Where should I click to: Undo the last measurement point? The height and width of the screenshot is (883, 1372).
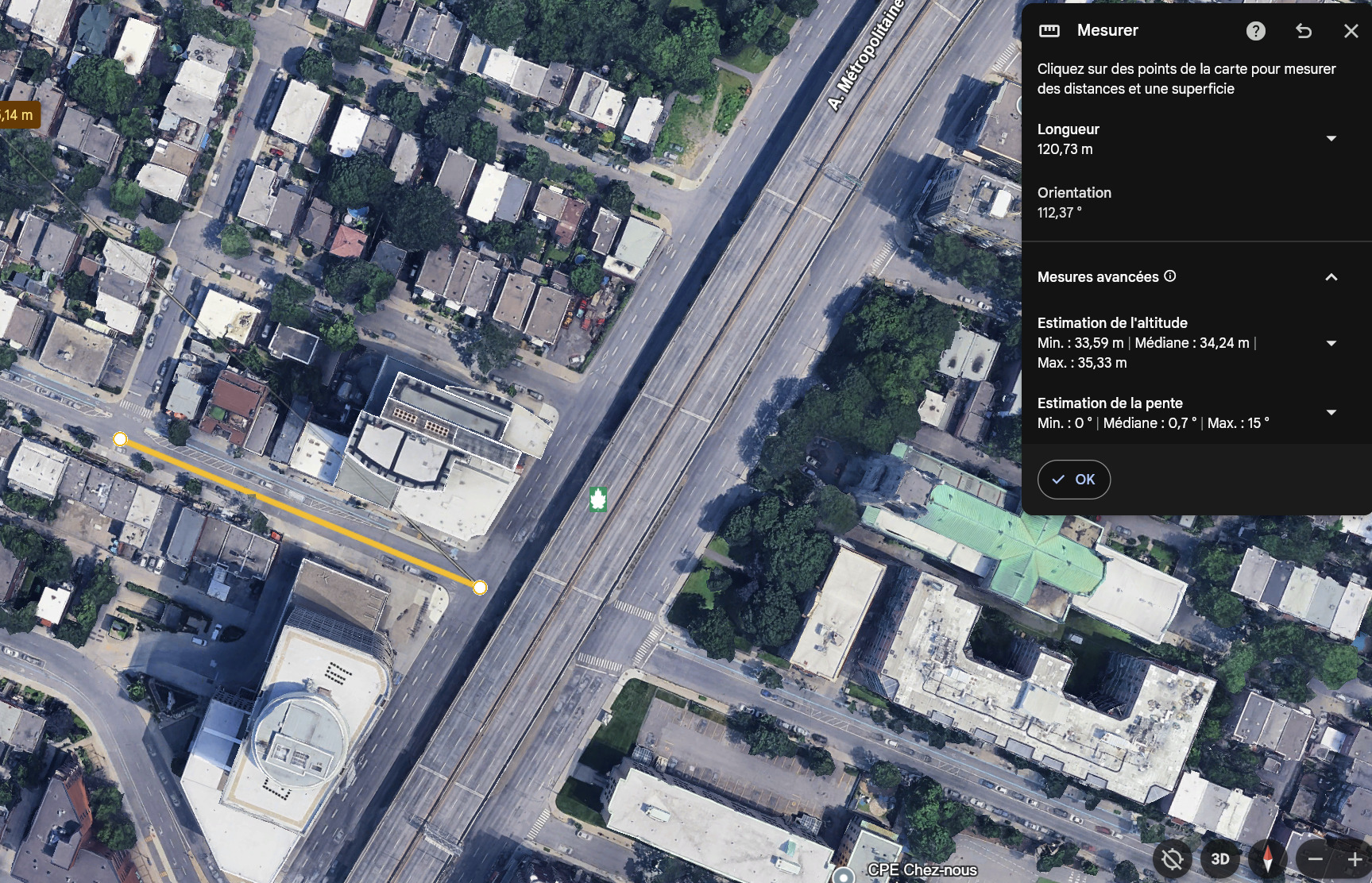click(x=1304, y=31)
